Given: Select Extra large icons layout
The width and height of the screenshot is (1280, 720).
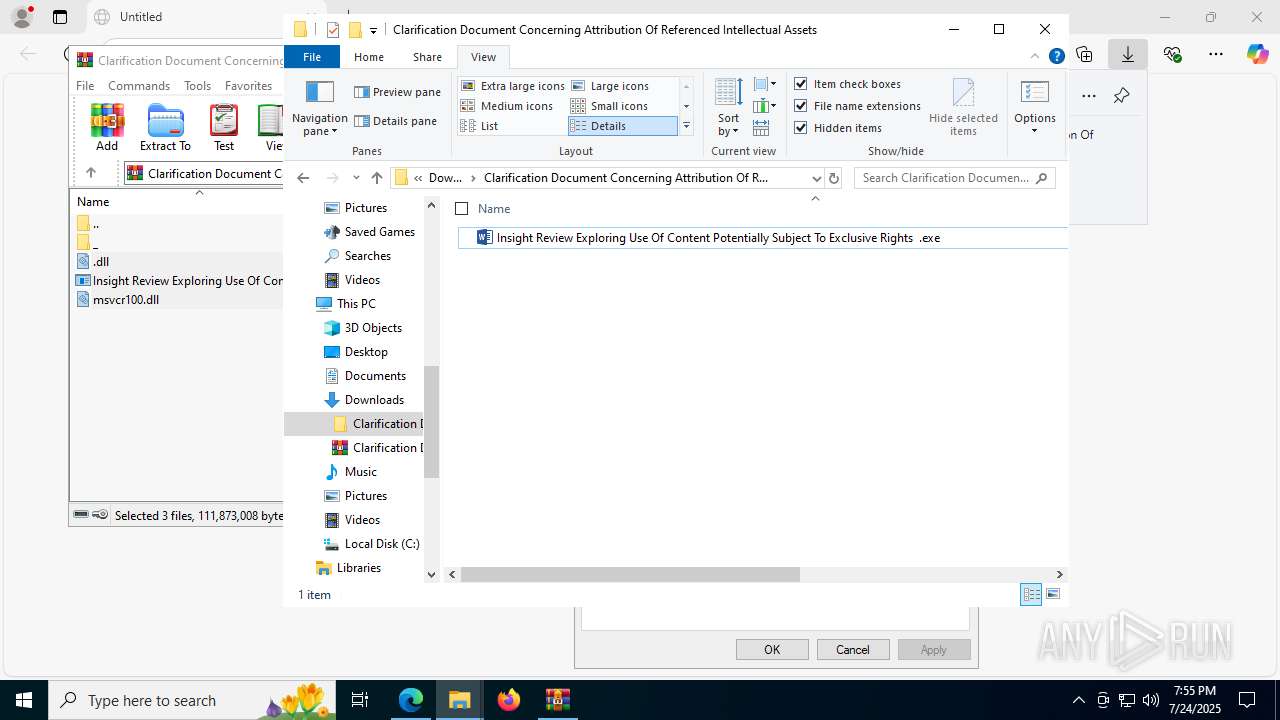Looking at the screenshot, I should pyautogui.click(x=513, y=86).
